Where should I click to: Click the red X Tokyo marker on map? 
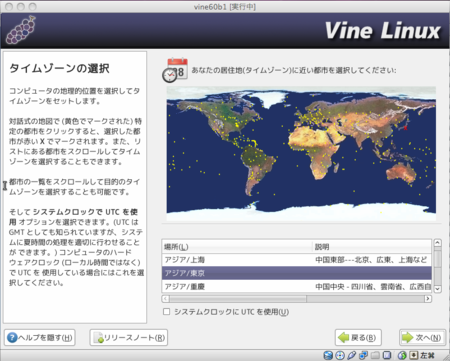coord(406,128)
